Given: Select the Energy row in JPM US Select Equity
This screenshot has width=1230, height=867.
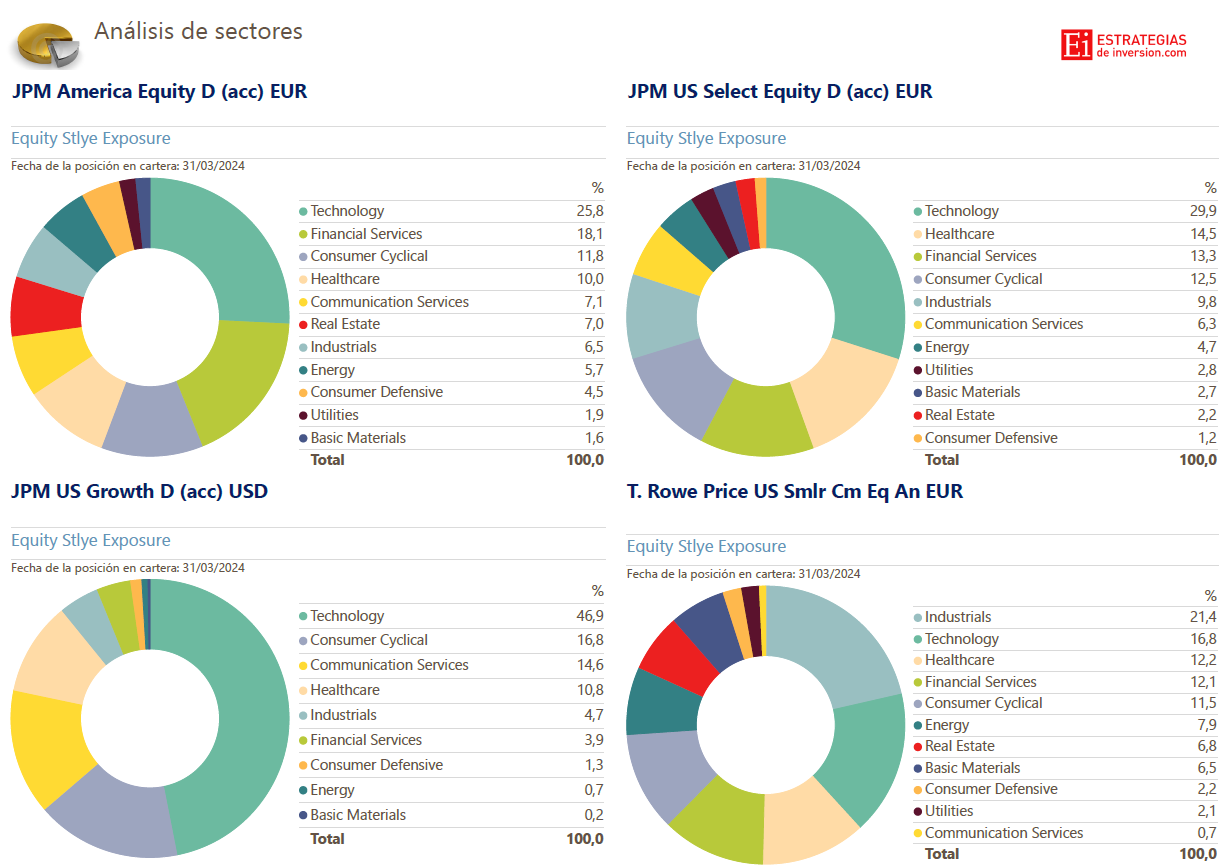Looking at the screenshot, I should (x=1066, y=348).
